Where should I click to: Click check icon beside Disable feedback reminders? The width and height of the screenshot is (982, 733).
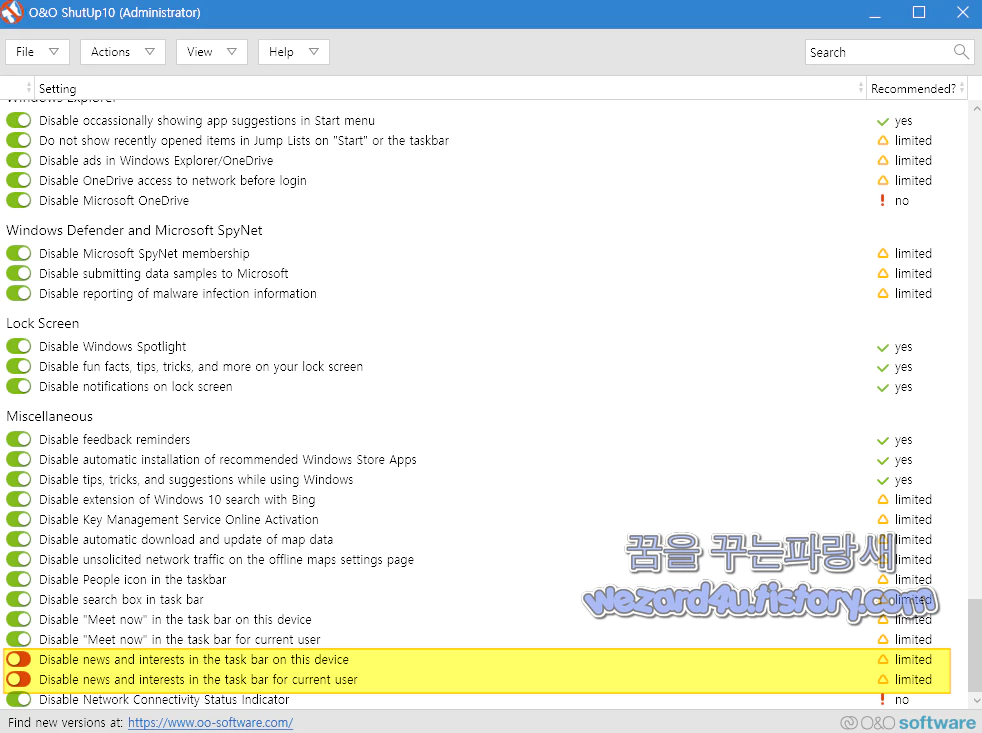(883, 440)
